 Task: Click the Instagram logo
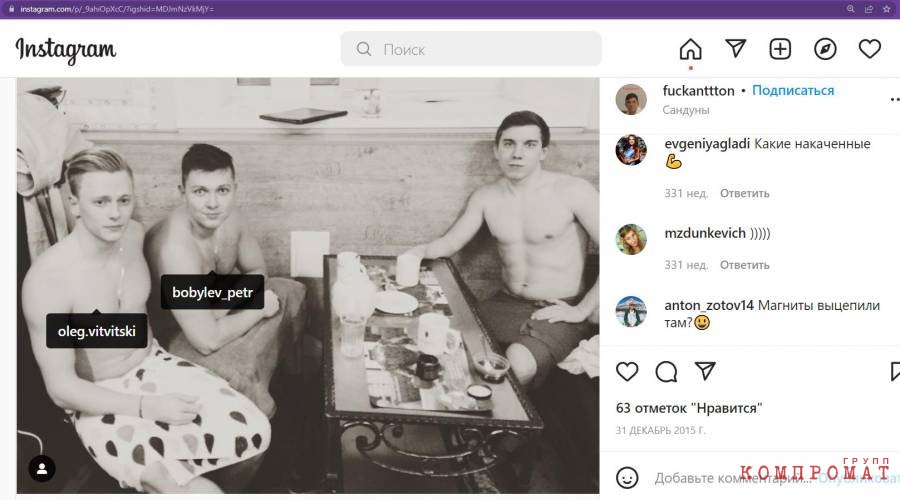coord(65,51)
